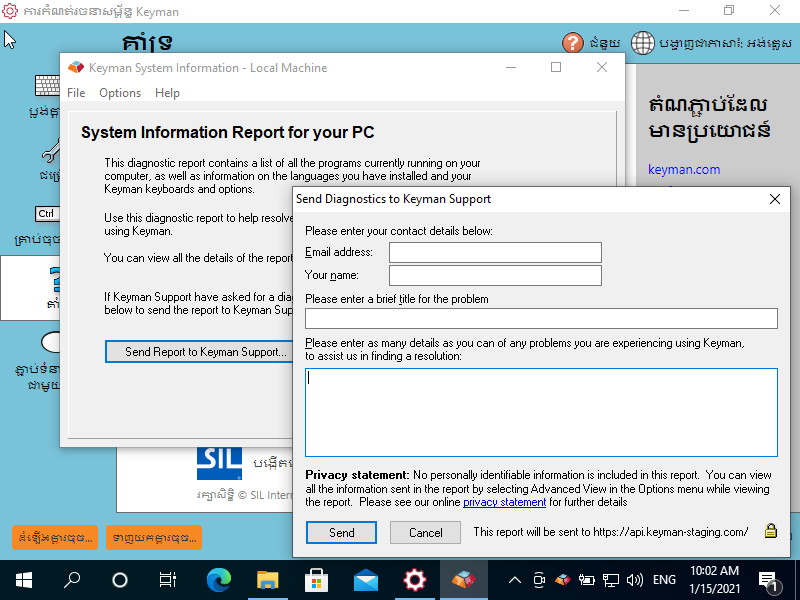This screenshot has height=600, width=800.
Task: Close the Send Diagnostics dialog
Action: [x=774, y=199]
